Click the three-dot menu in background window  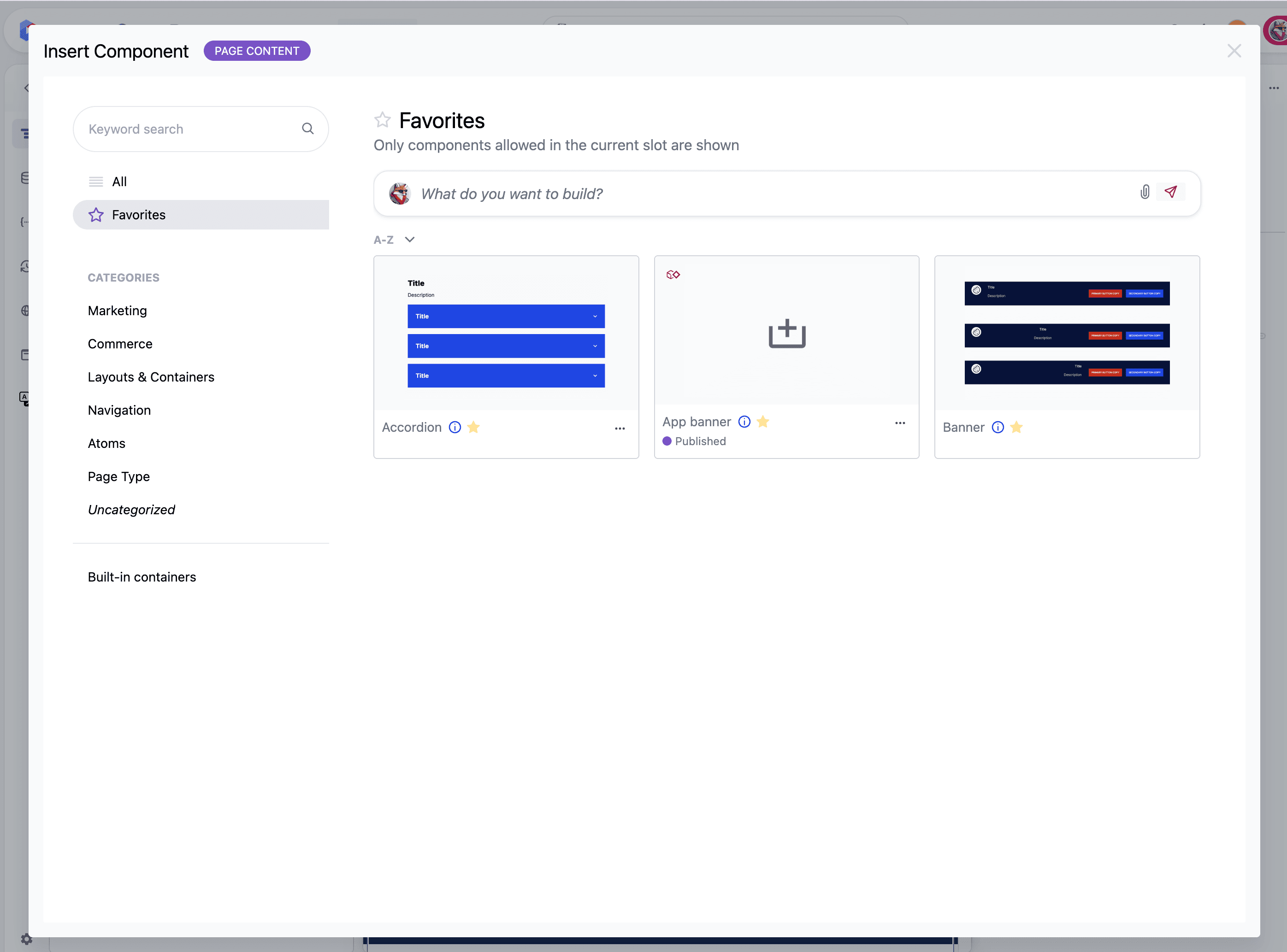pos(1274,88)
